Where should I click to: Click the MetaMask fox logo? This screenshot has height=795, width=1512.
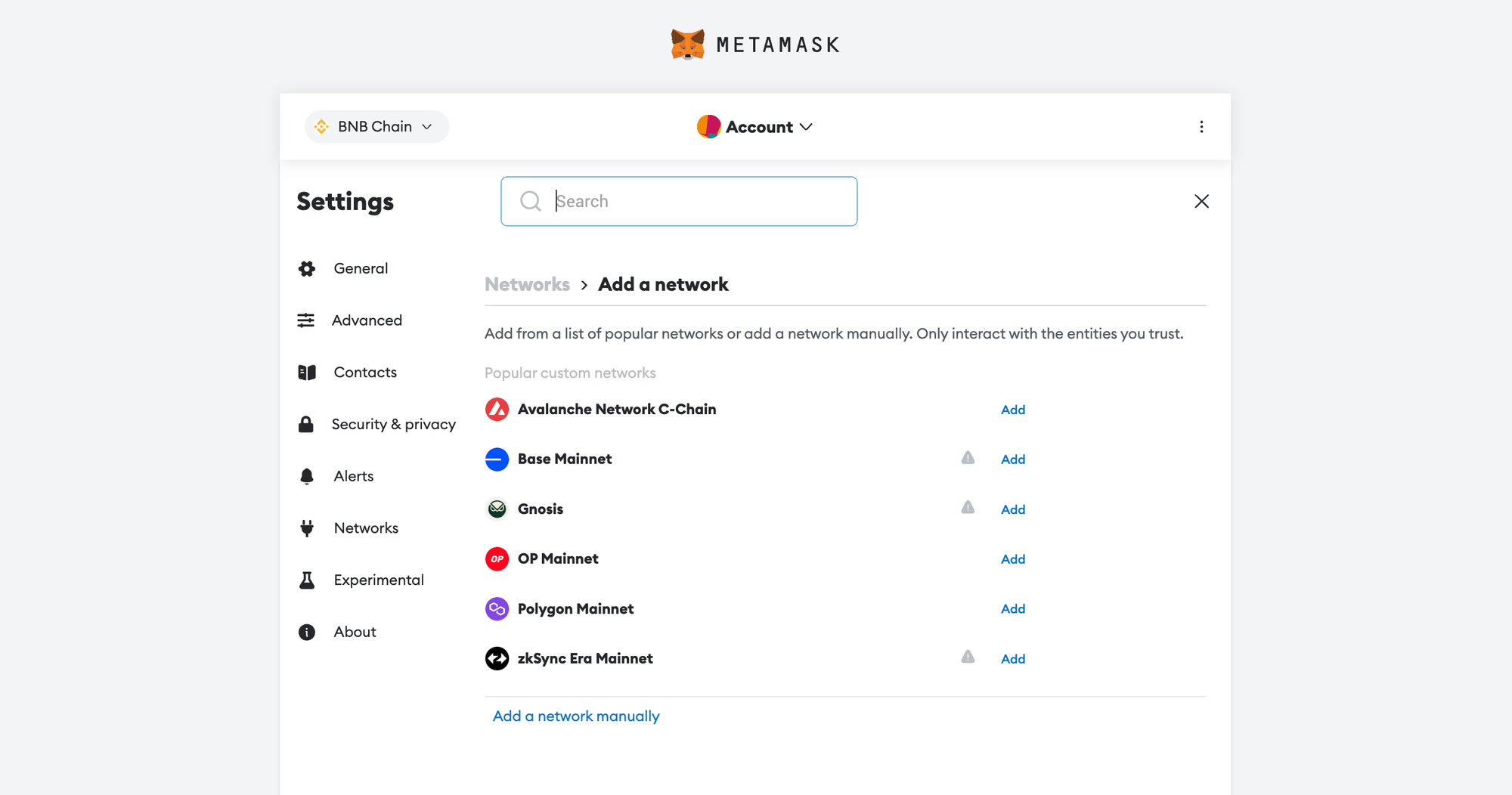(687, 45)
